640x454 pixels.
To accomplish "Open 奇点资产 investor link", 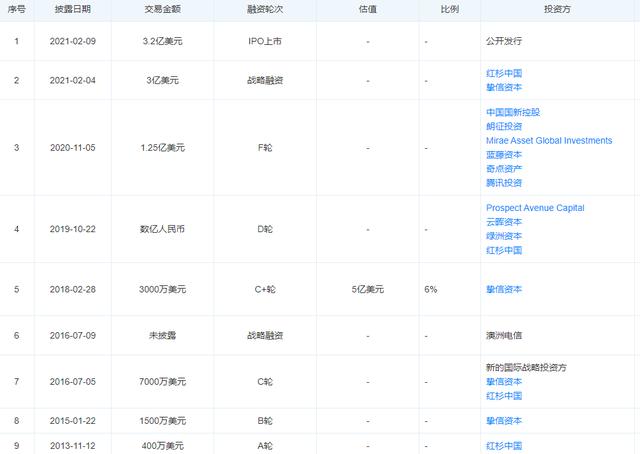I will tap(504, 169).
